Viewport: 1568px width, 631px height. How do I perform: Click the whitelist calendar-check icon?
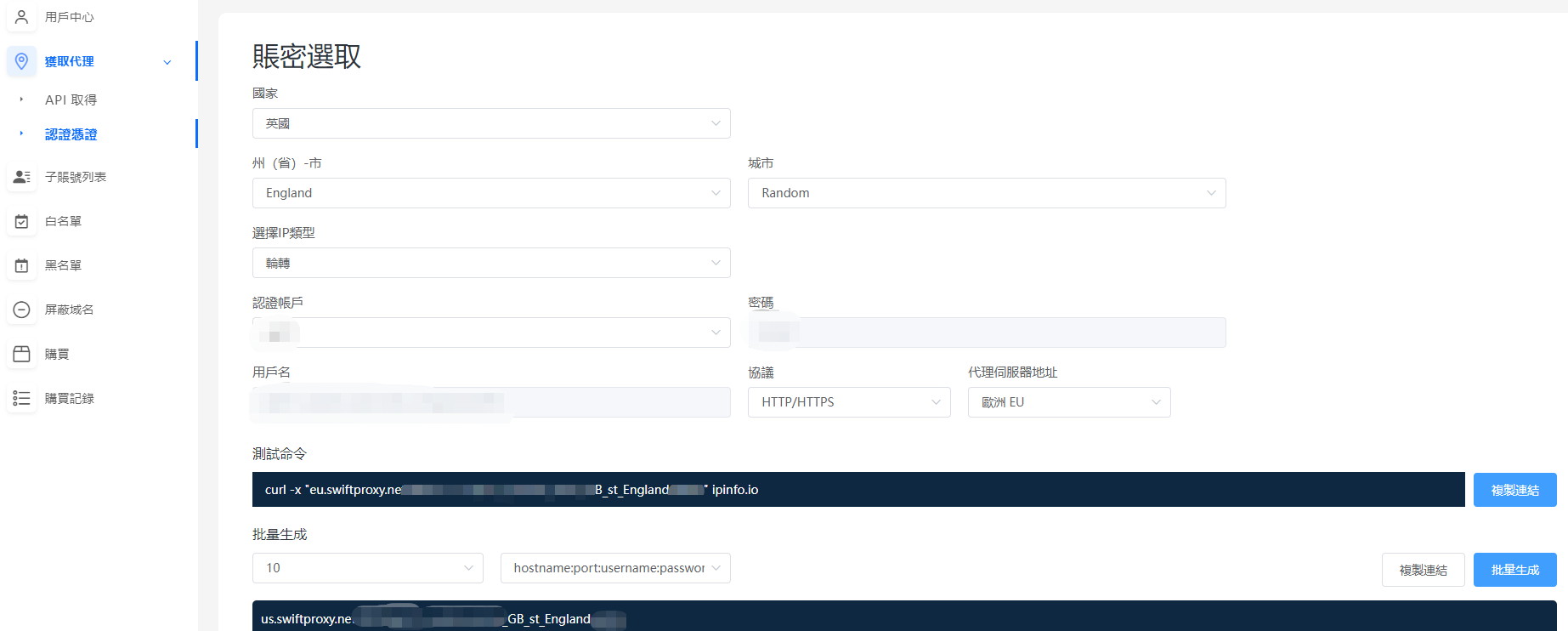click(x=22, y=221)
